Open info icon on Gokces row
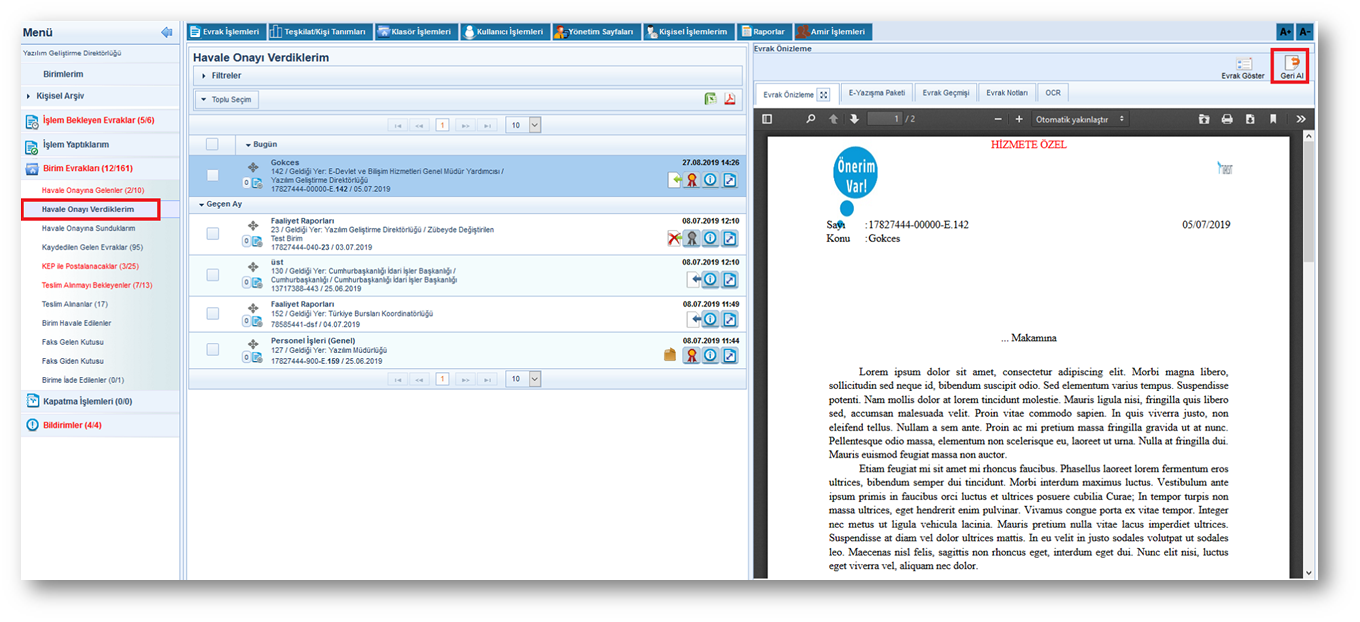1360x622 pixels. [710, 180]
